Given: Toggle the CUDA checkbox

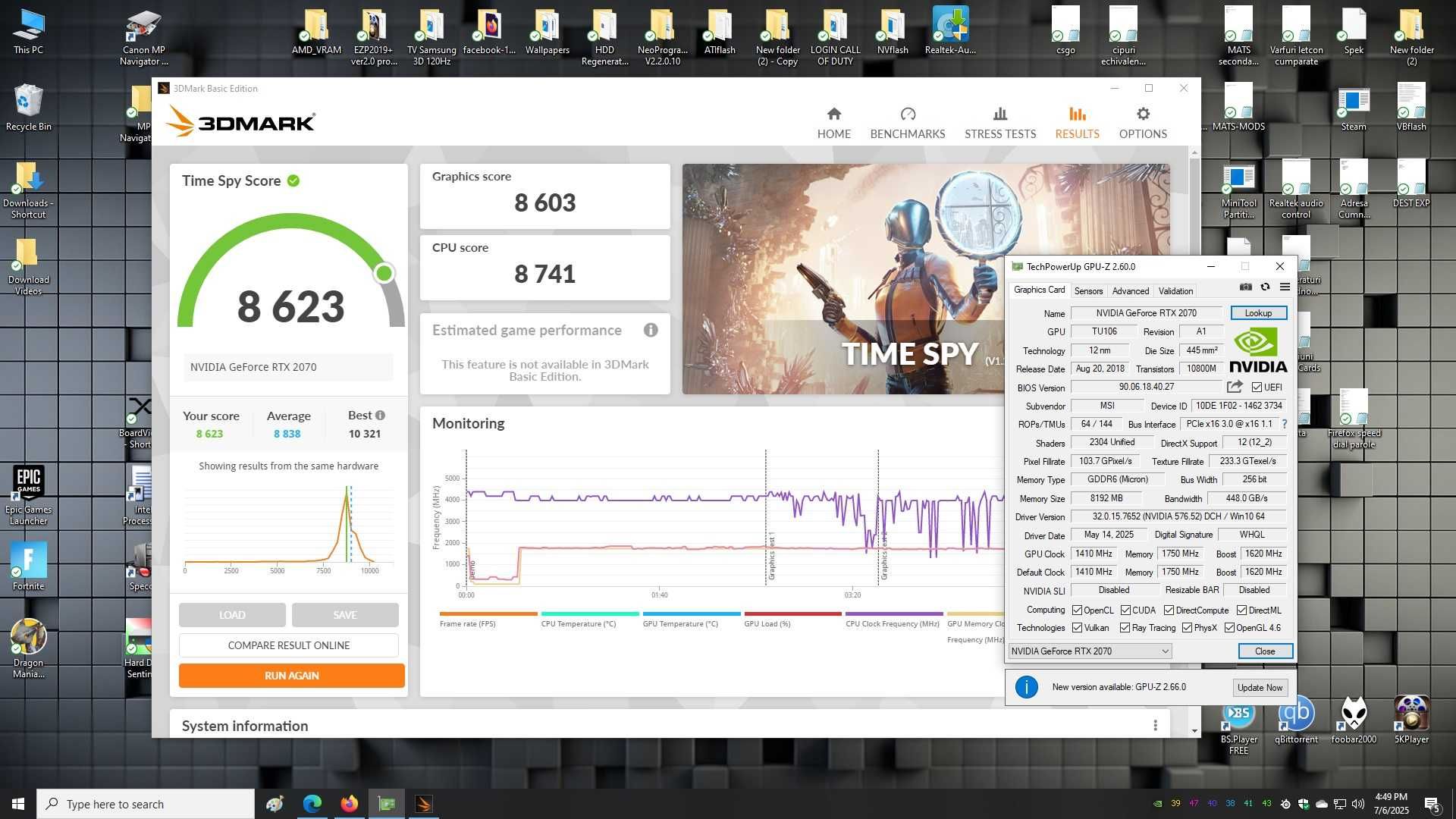Looking at the screenshot, I should click(x=1125, y=610).
